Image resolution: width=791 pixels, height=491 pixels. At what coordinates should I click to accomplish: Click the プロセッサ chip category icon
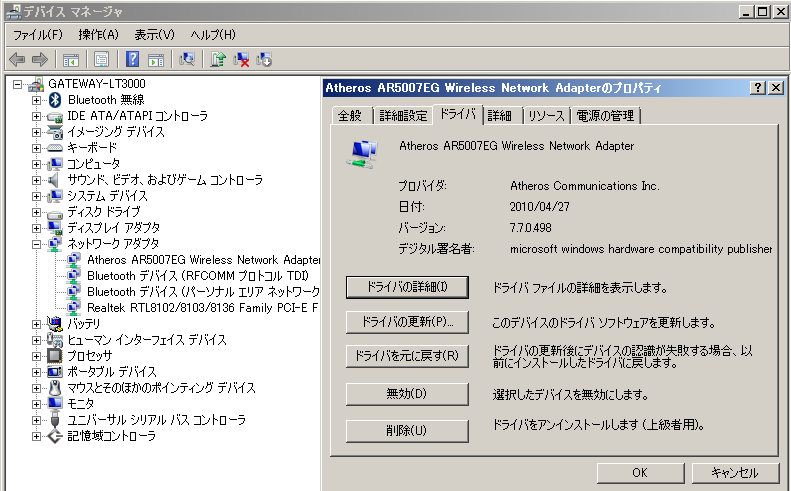pyautogui.click(x=54, y=356)
